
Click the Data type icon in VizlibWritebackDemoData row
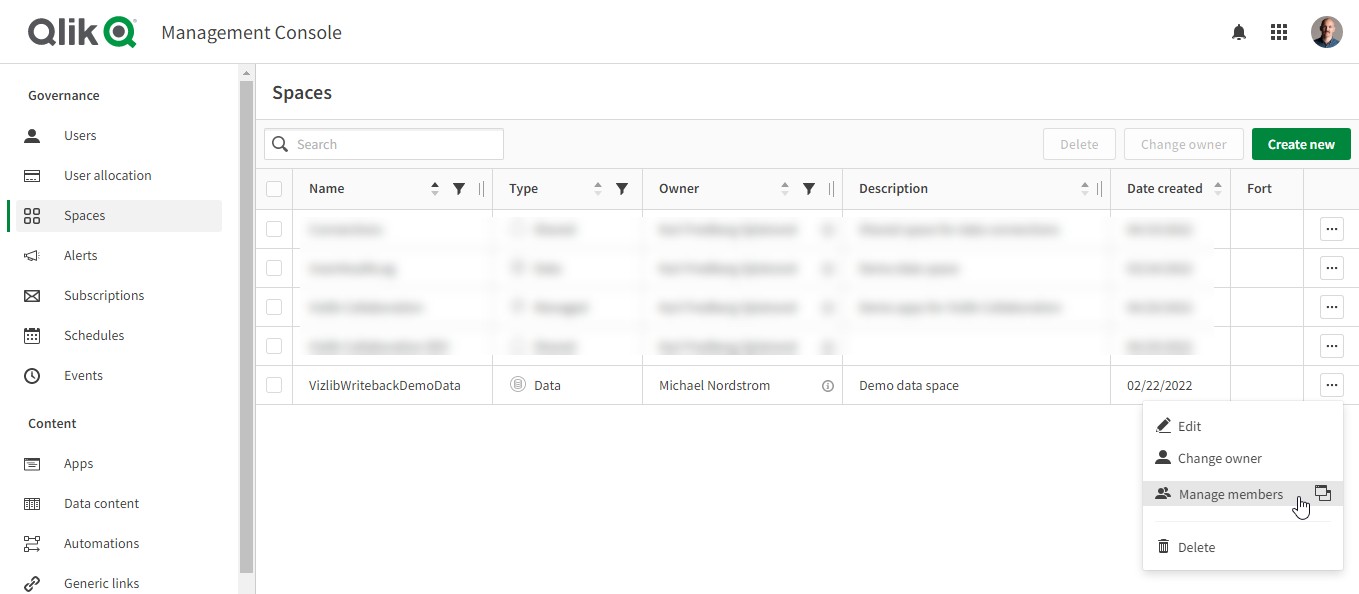pyautogui.click(x=518, y=384)
